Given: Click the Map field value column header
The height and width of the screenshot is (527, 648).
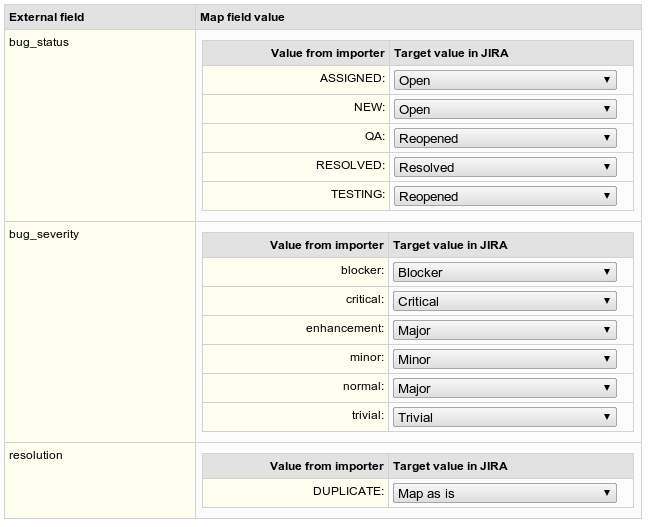Looking at the screenshot, I should pos(242,17).
